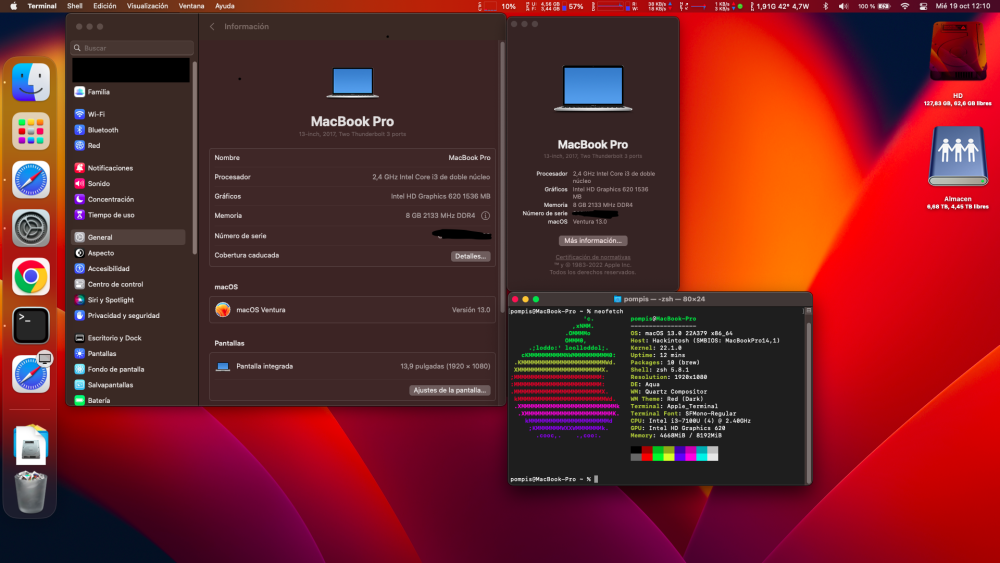Open Escritorio y Dock in sidebar
The height and width of the screenshot is (563, 1000).
point(128,338)
